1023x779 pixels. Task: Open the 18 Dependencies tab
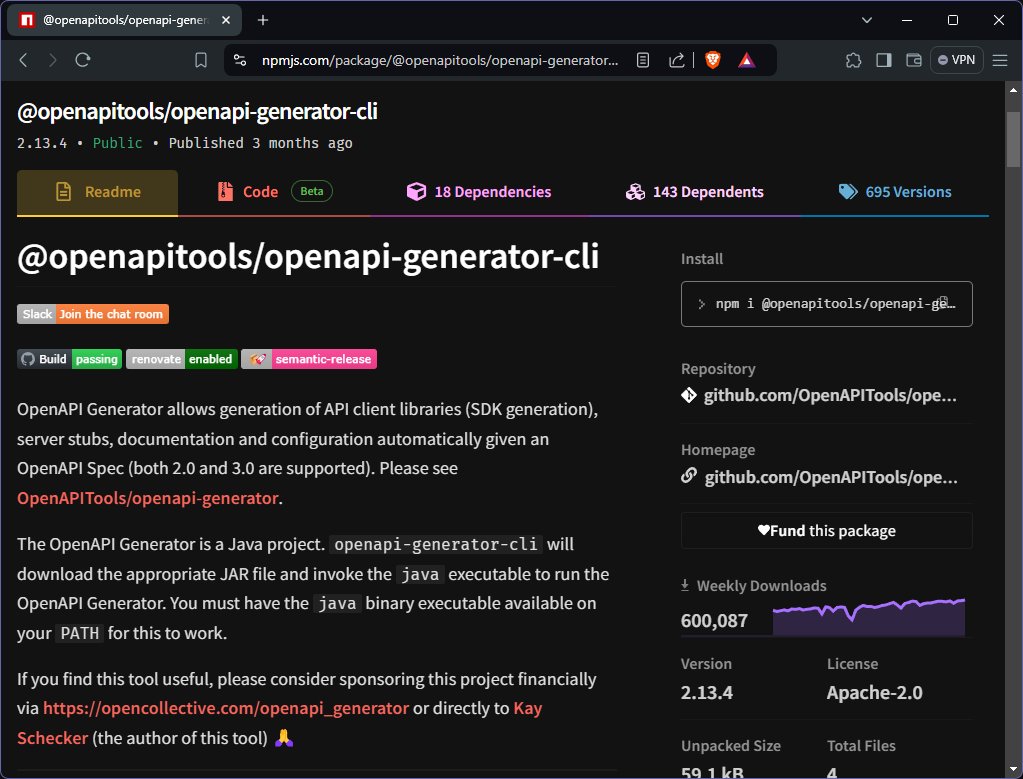click(479, 192)
